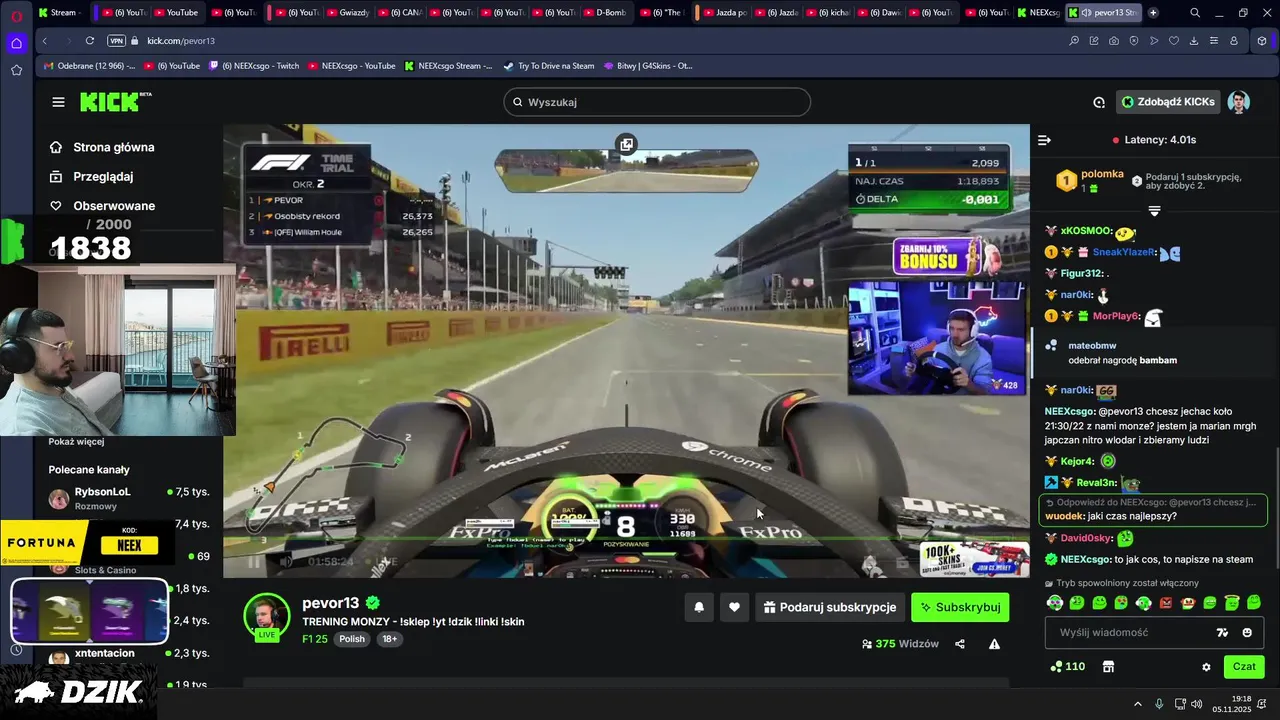Open user profile avatar menu
Screen dimensions: 1280x720
coord(1239,102)
